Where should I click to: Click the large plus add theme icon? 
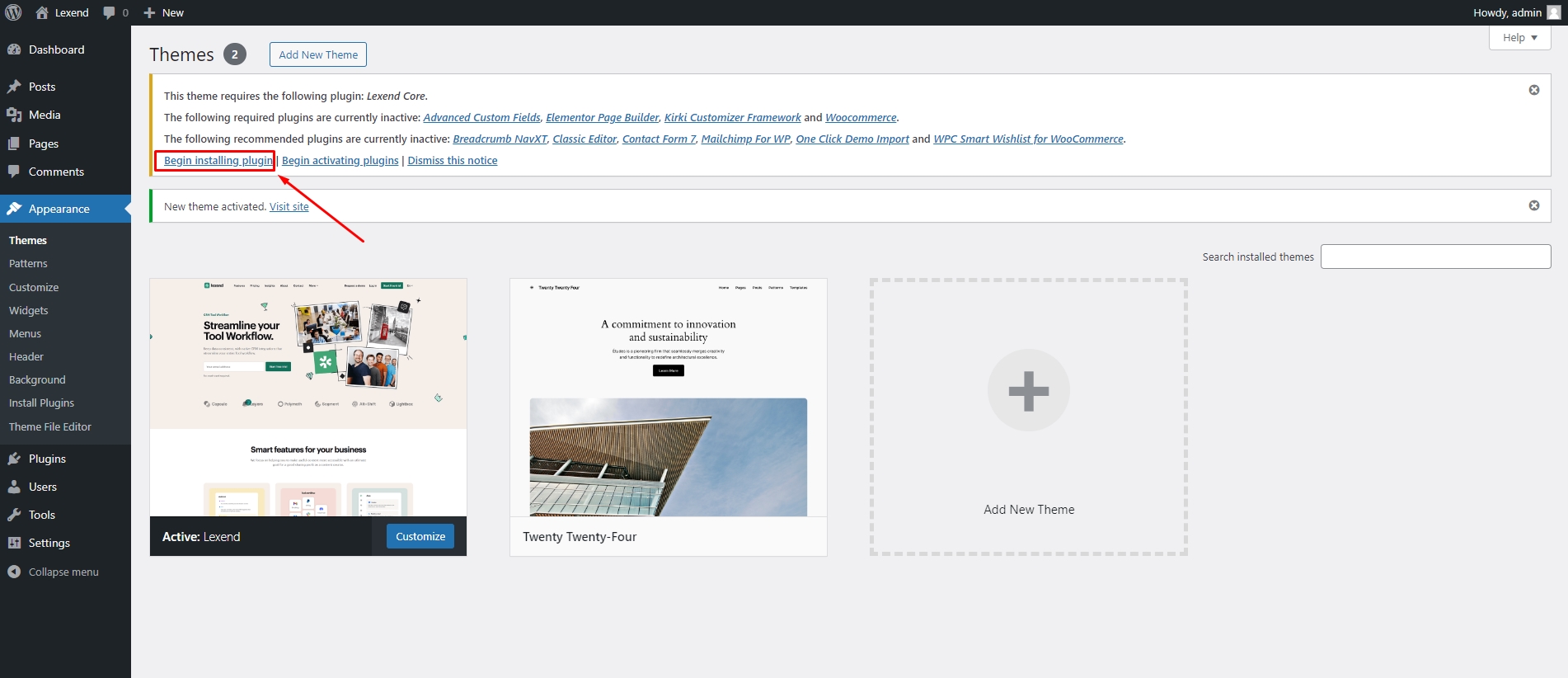point(1029,390)
